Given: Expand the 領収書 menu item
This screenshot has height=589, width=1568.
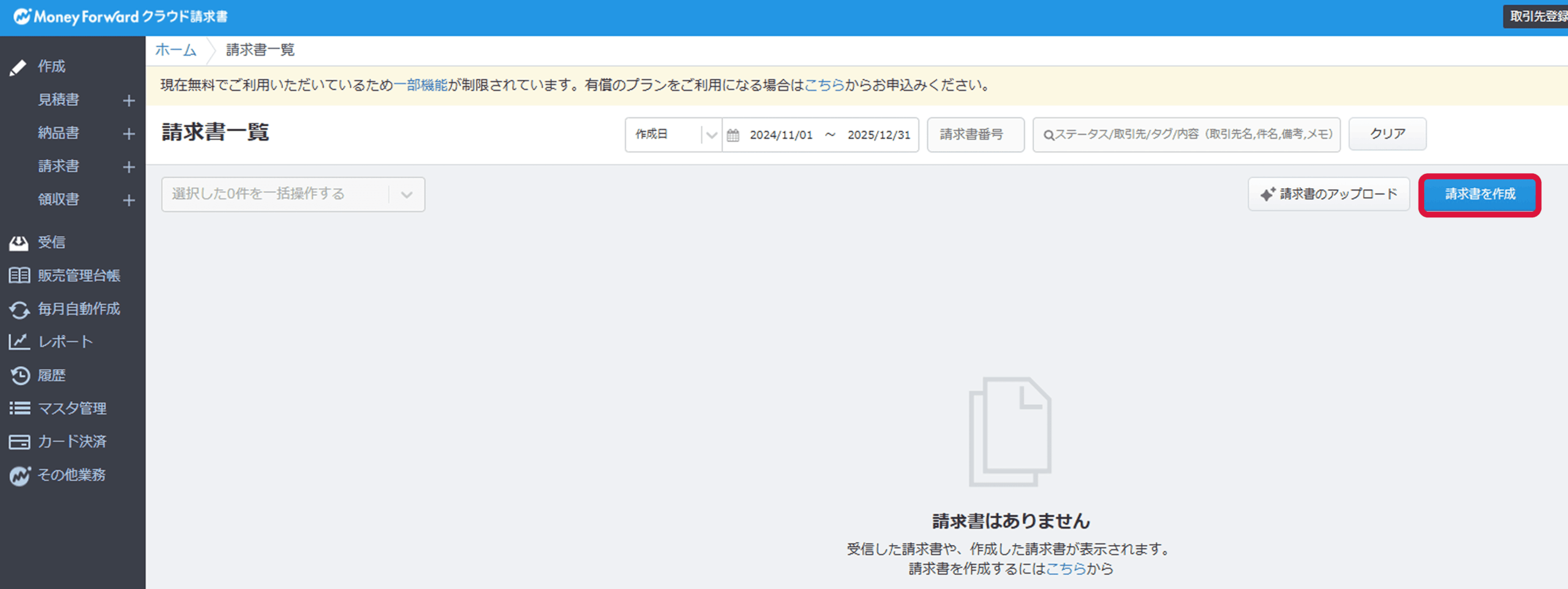Looking at the screenshot, I should click(x=129, y=200).
